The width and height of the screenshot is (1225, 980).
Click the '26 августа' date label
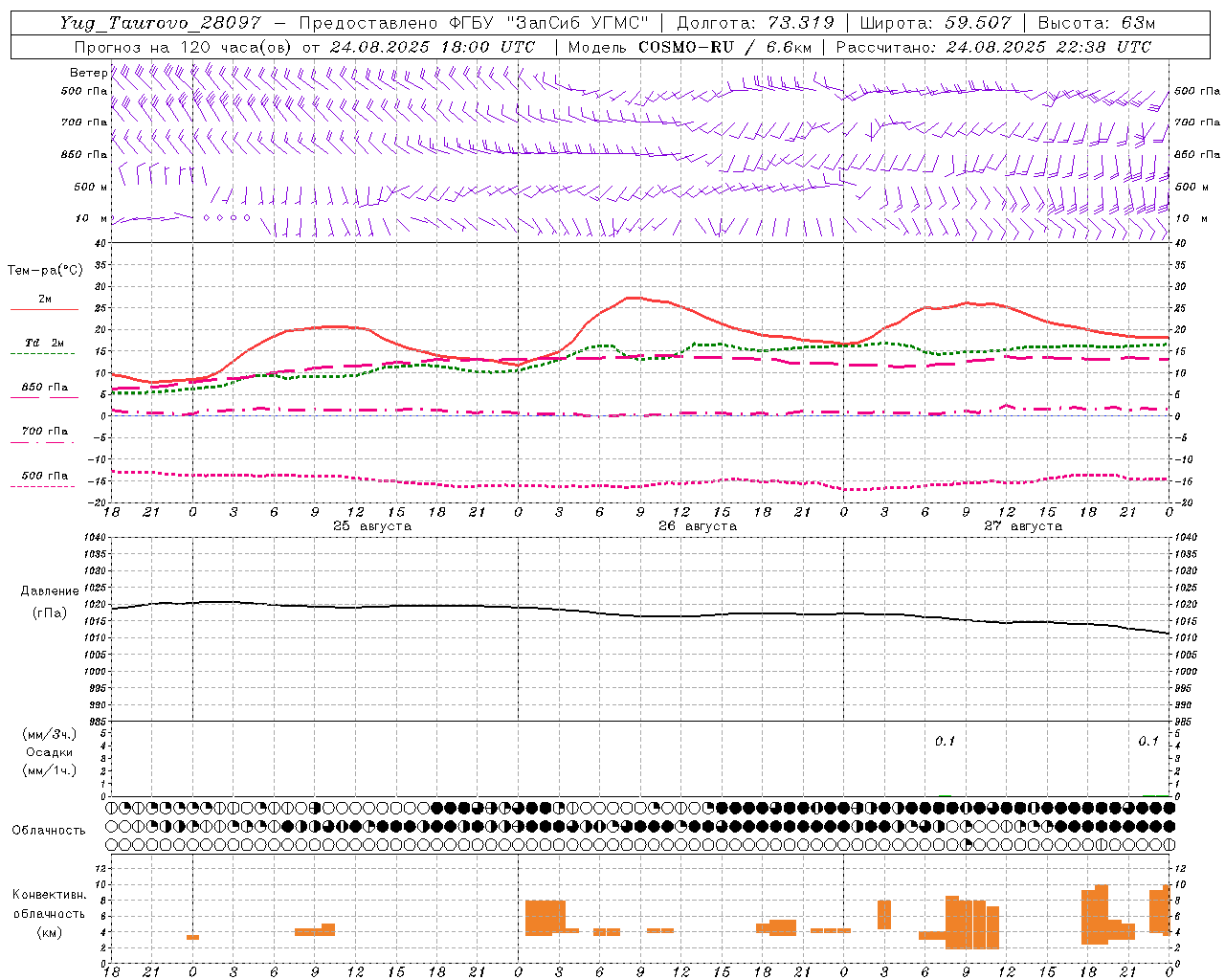click(x=698, y=526)
